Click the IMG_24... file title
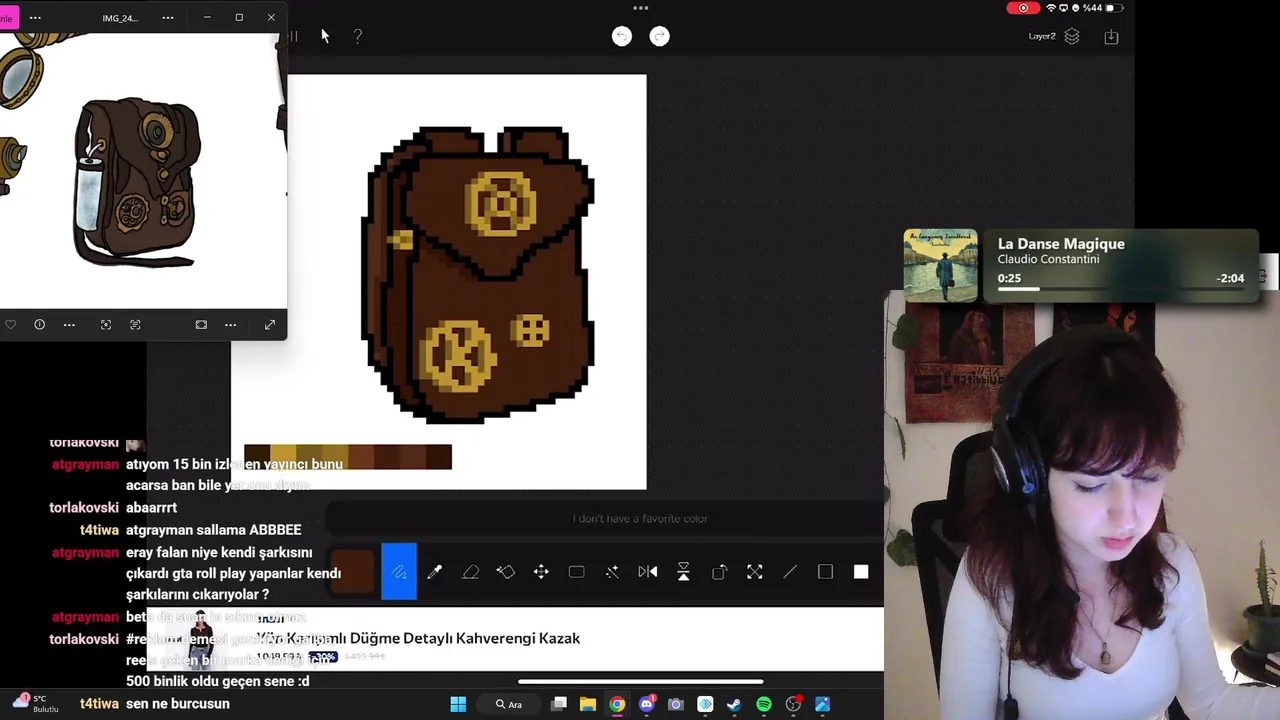Image resolution: width=1280 pixels, height=720 pixels. tap(120, 18)
